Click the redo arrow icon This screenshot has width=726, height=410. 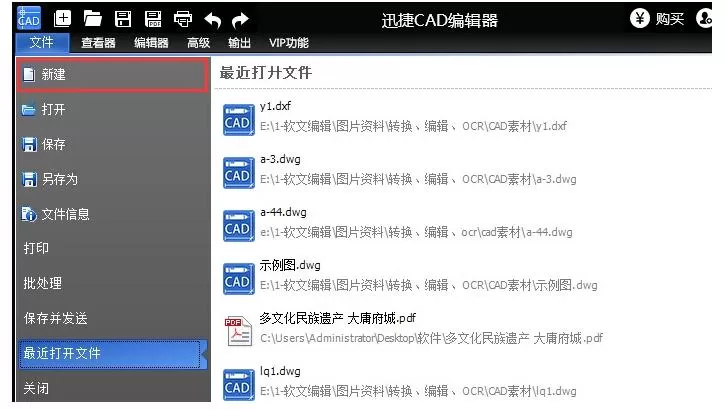(240, 20)
